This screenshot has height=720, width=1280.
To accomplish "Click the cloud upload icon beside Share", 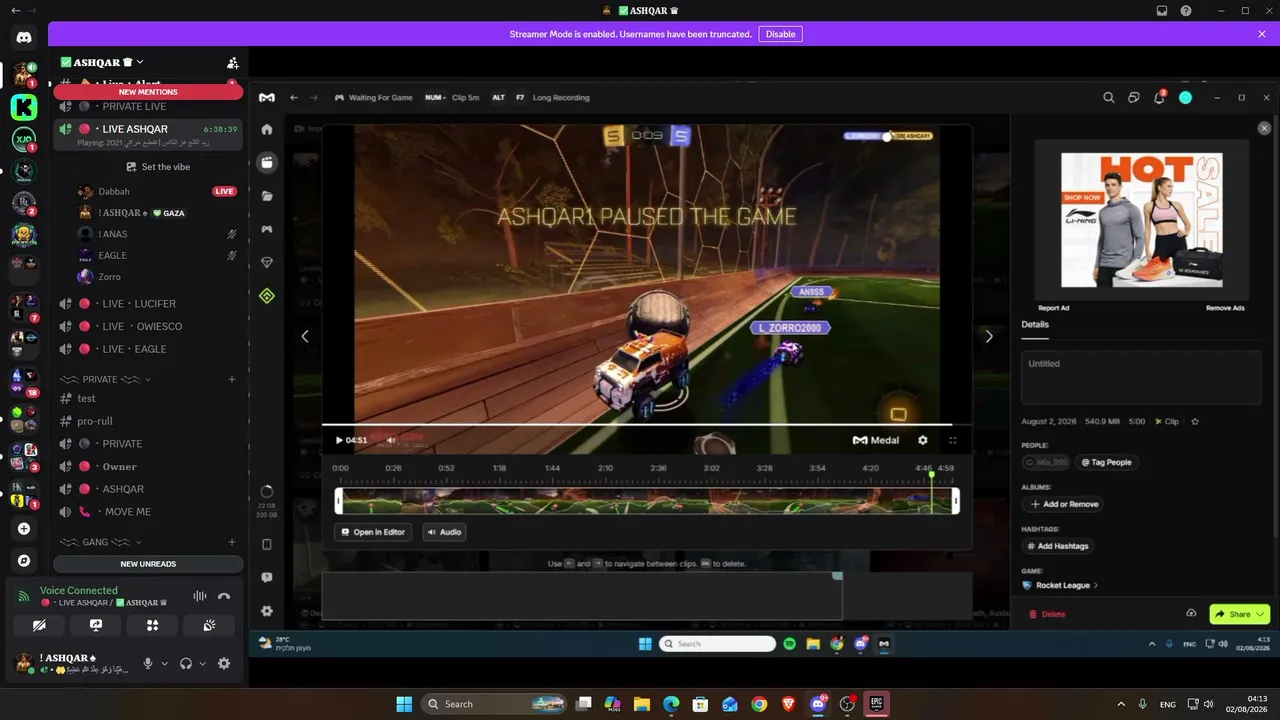I will 1191,614.
